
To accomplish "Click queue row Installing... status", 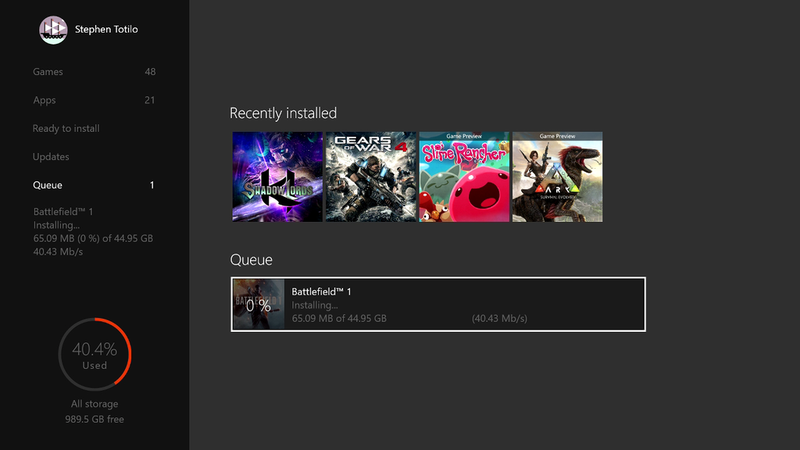I will (x=315, y=305).
